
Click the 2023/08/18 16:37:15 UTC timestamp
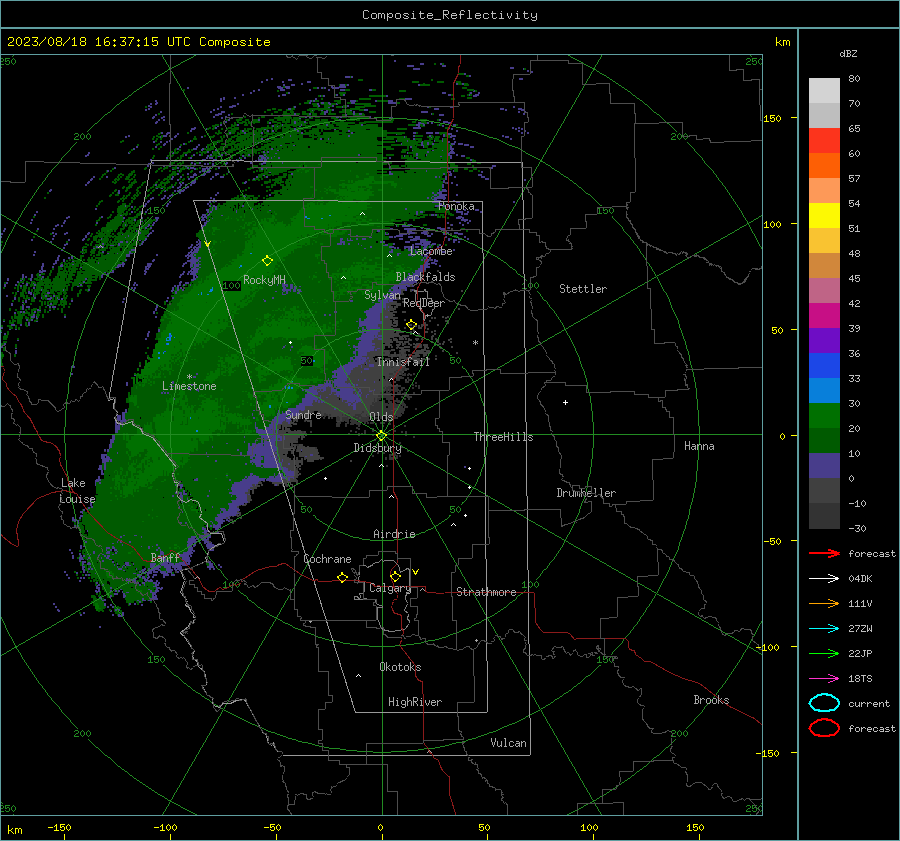tap(91, 42)
